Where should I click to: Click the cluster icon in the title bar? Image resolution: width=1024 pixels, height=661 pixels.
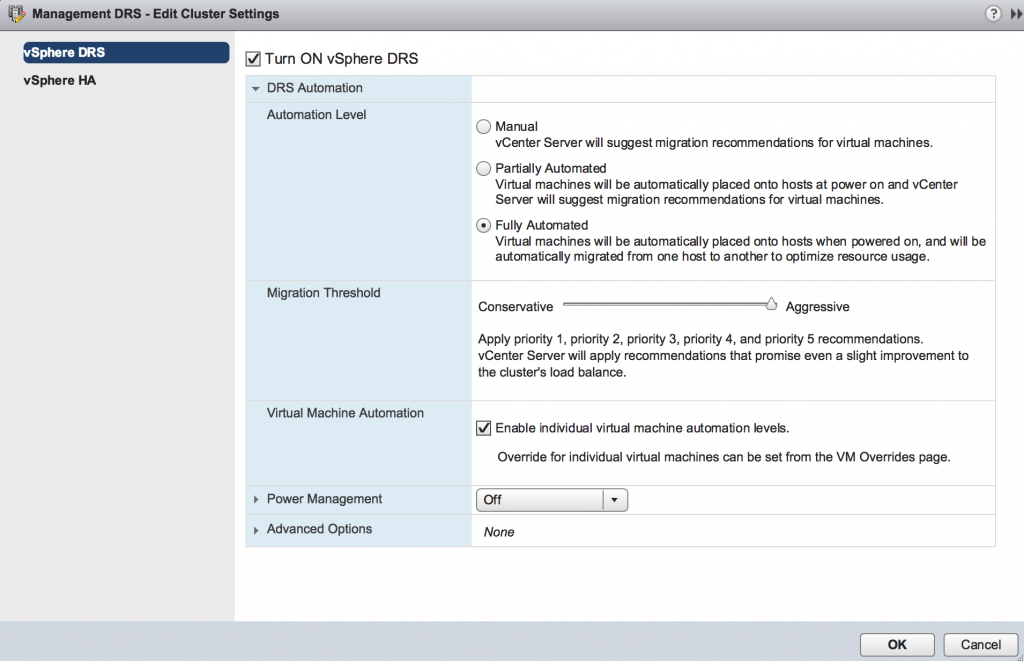(16, 14)
